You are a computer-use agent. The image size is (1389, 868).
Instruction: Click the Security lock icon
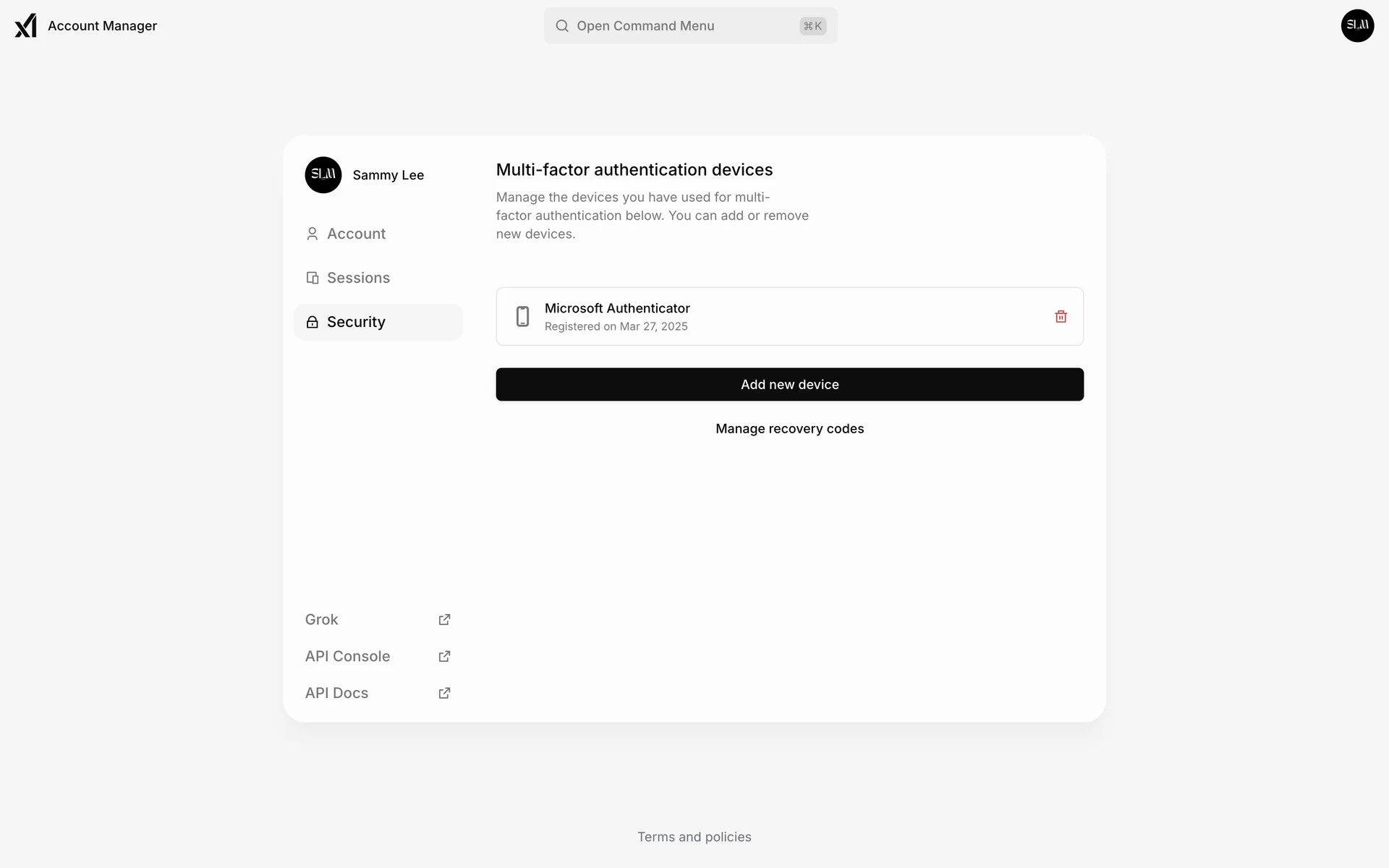[313, 323]
